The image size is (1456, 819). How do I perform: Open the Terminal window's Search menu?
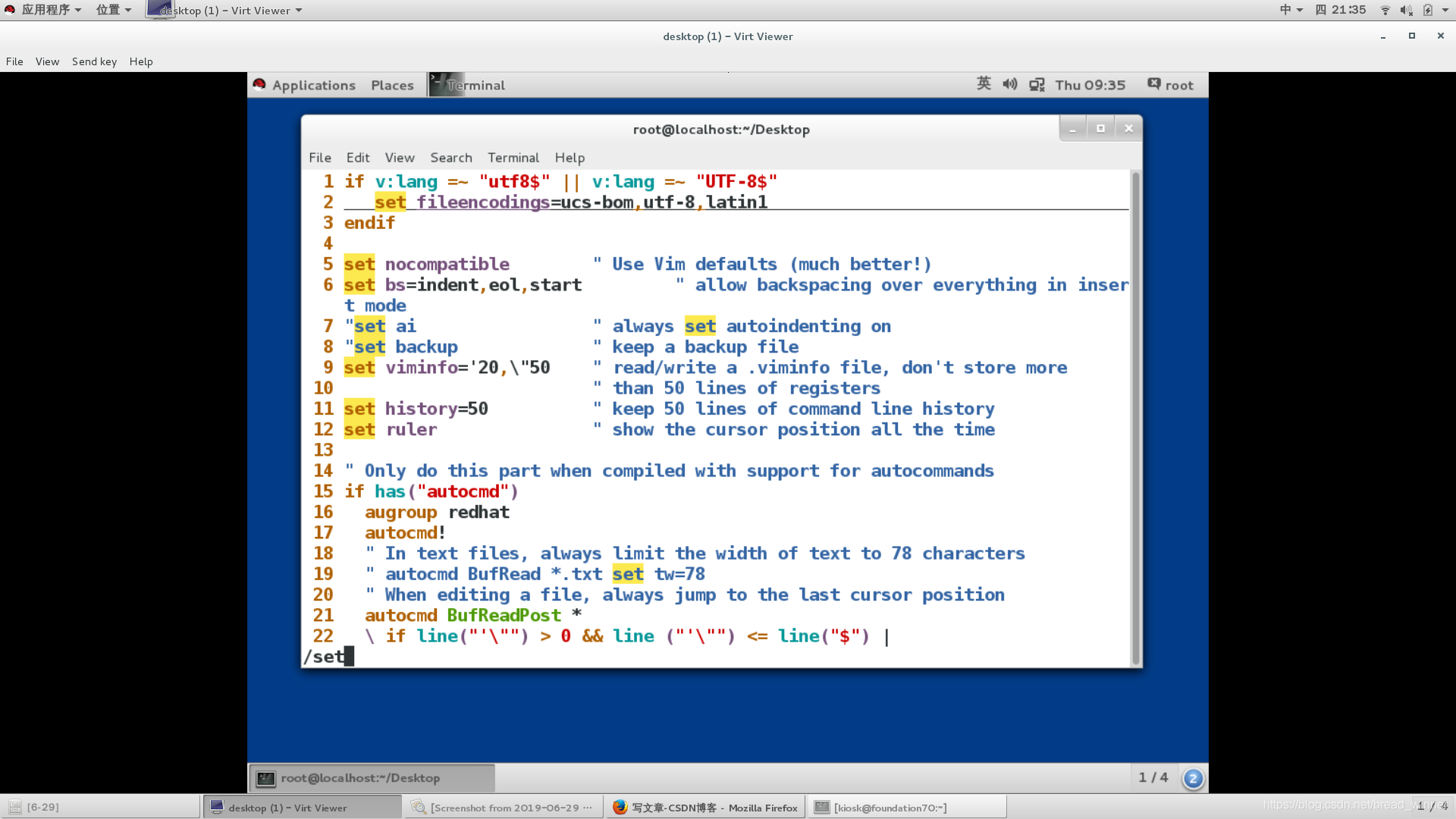(x=450, y=158)
